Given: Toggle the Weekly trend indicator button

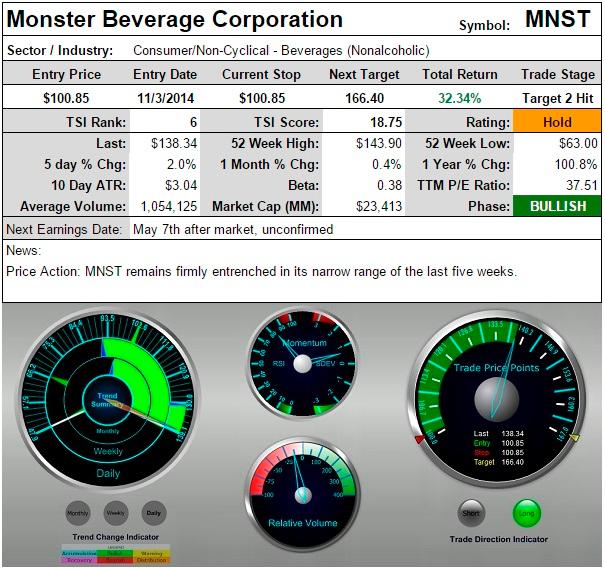Looking at the screenshot, I should [116, 513].
